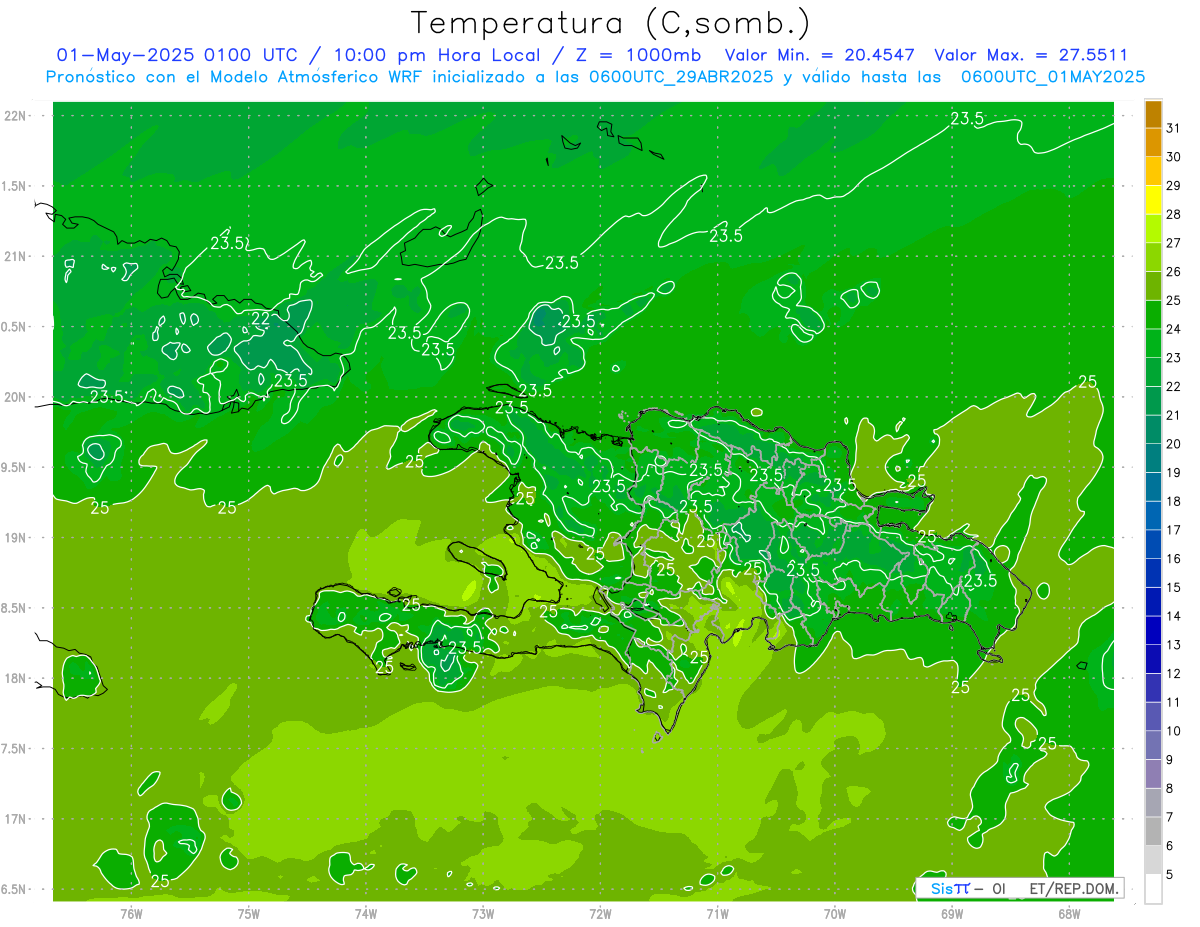Click the "70W" longitude axis label
Image resolution: width=1200 pixels, height=927 pixels.
(x=834, y=913)
